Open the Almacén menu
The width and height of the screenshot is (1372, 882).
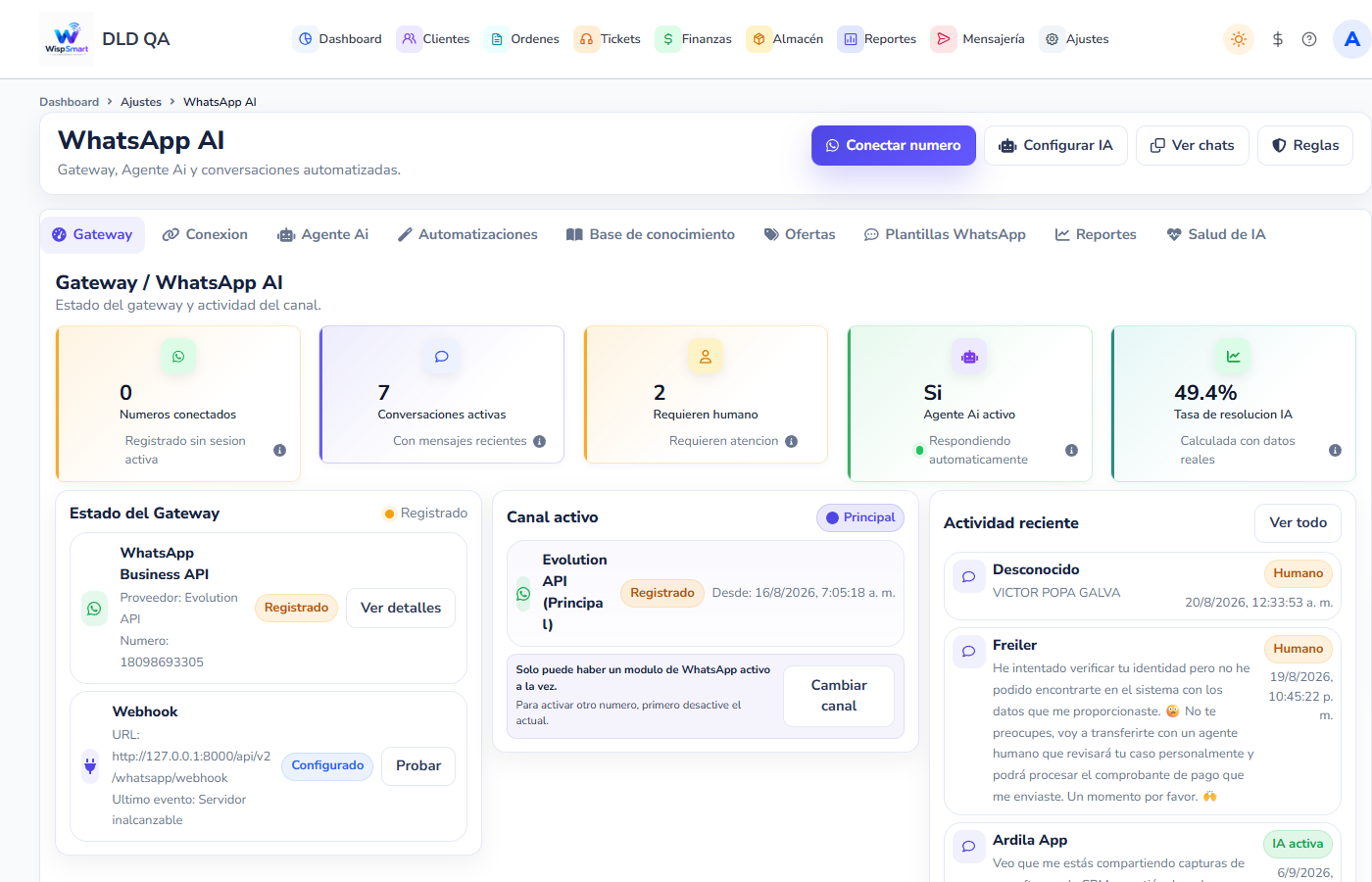786,39
